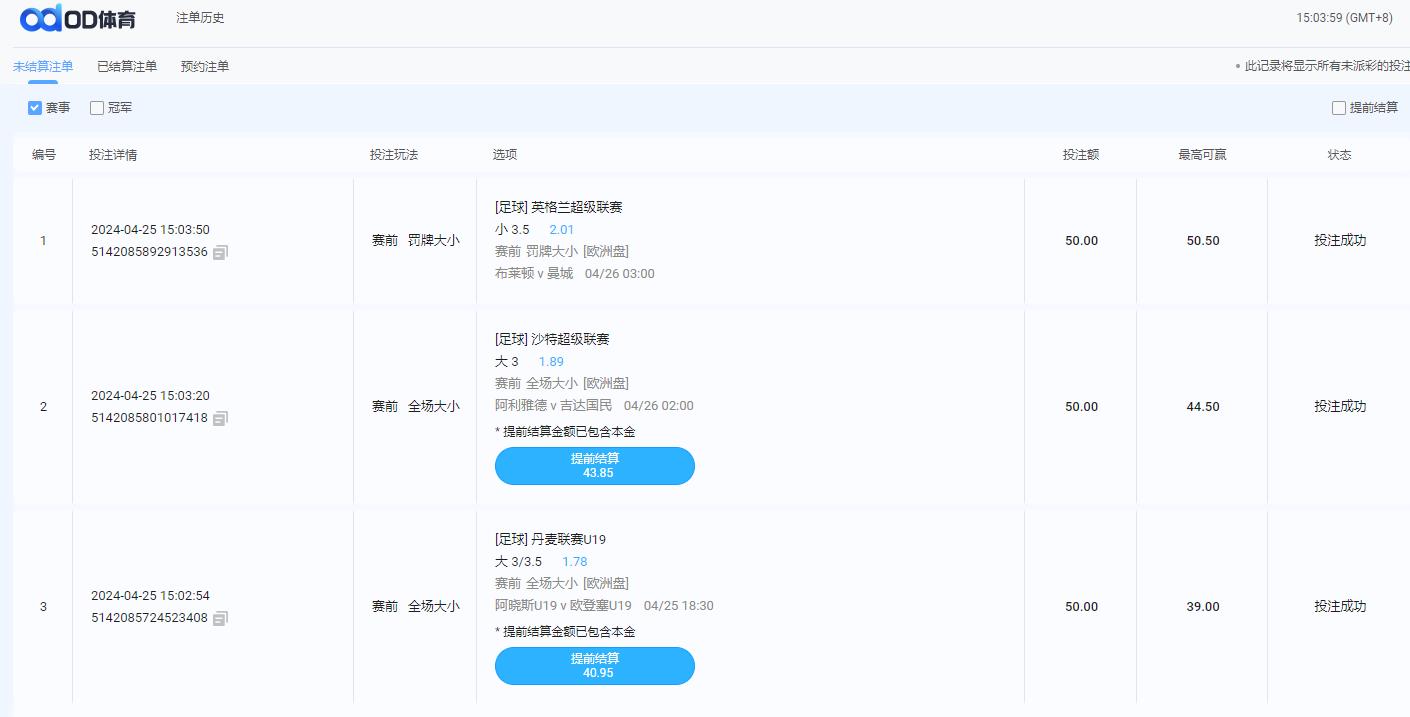Copy bet number 5142085724523408
Screen dimensions: 1410x717
pyautogui.click(x=220, y=618)
